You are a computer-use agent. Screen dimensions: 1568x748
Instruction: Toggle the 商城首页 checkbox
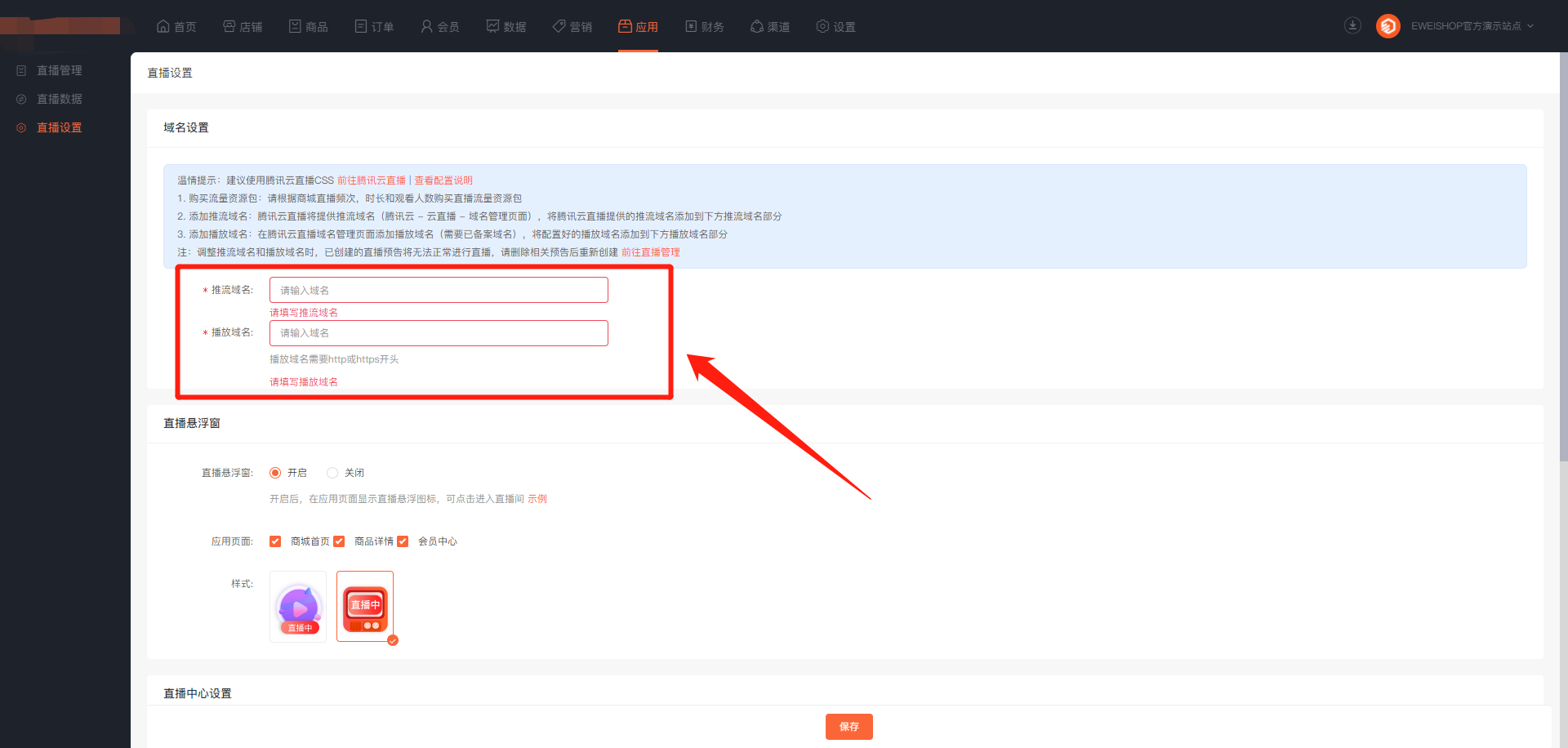pos(275,541)
